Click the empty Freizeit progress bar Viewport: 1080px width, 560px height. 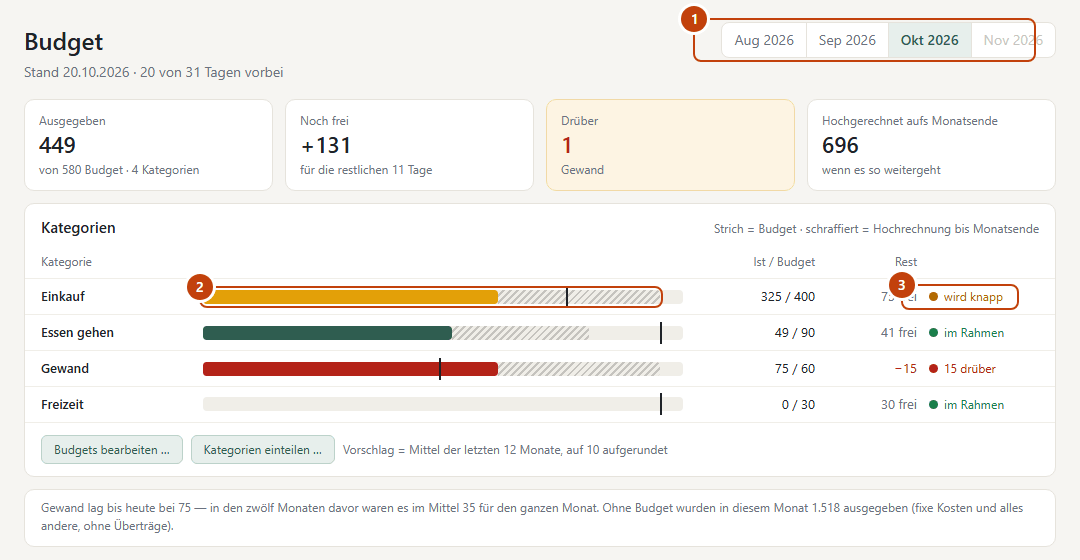point(443,404)
